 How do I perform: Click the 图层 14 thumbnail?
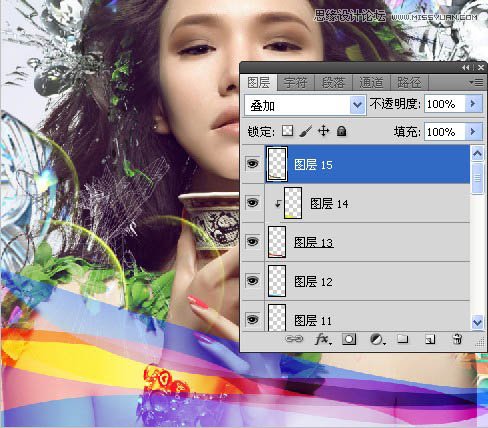click(293, 203)
